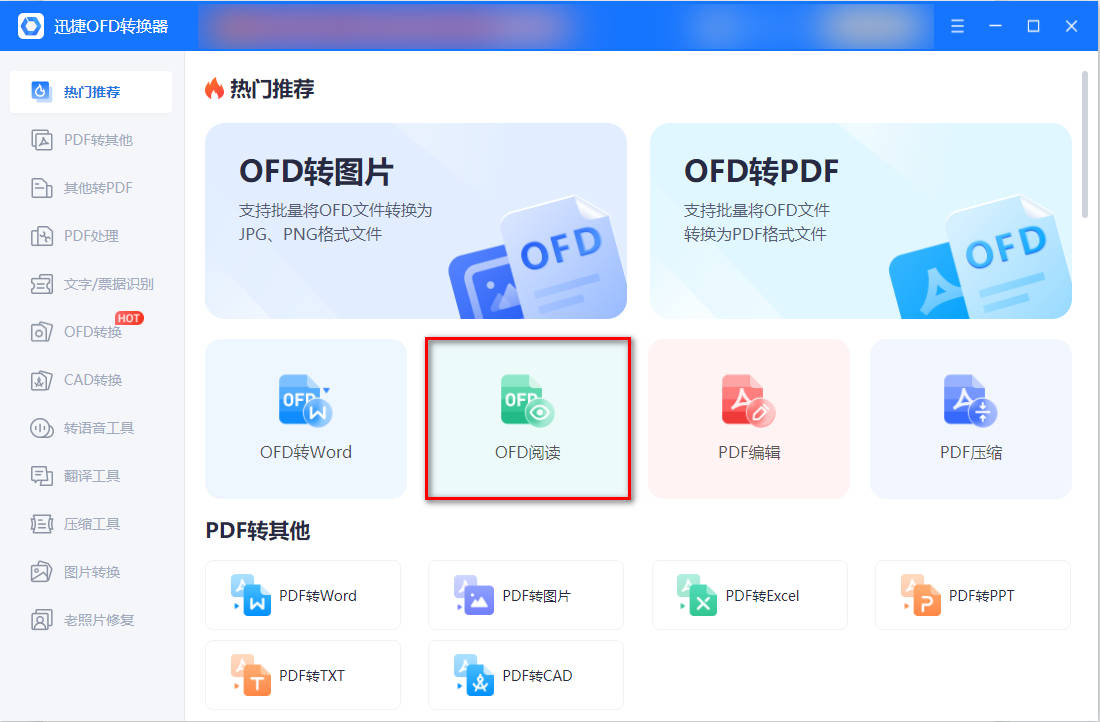This screenshot has width=1100, height=722.
Task: Open the 转语音工具 sidebar section
Action: point(91,427)
